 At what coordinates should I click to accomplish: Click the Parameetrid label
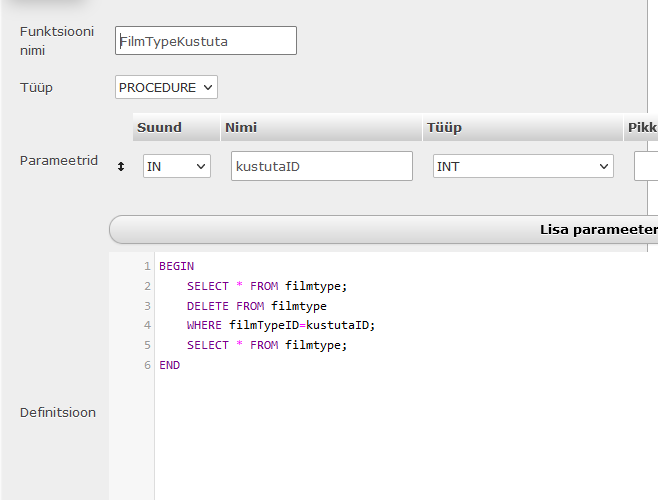click(x=59, y=160)
